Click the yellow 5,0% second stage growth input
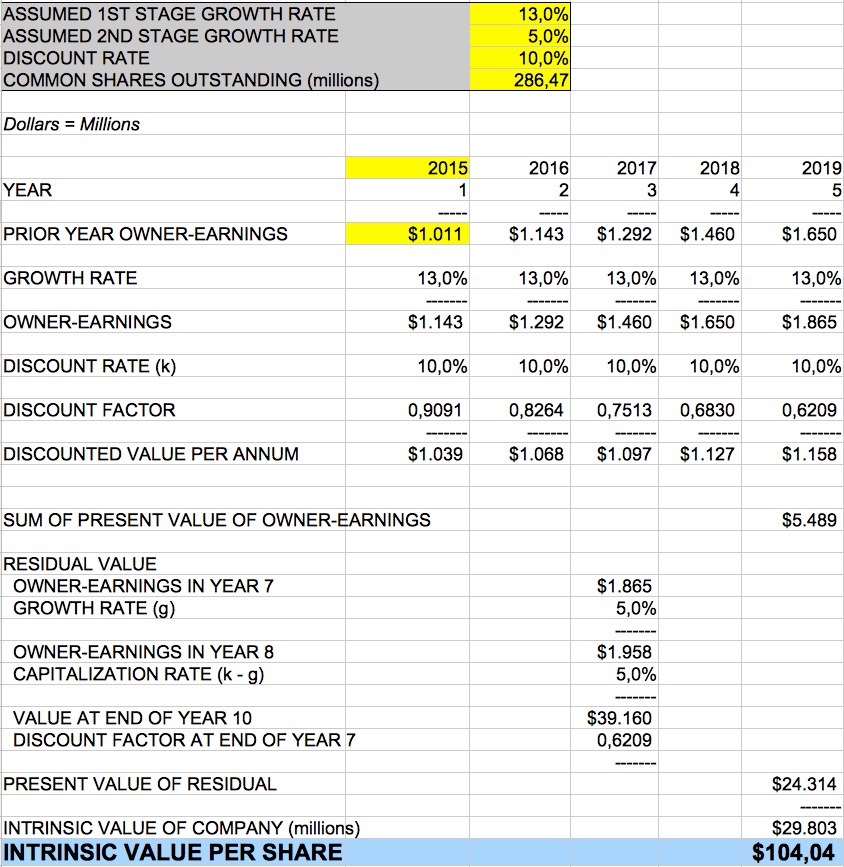This screenshot has height=867, width=844. coord(519,36)
